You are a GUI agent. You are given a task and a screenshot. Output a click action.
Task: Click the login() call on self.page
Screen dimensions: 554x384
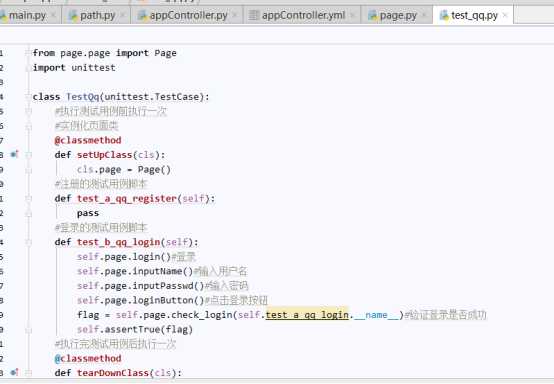[x=151, y=256]
